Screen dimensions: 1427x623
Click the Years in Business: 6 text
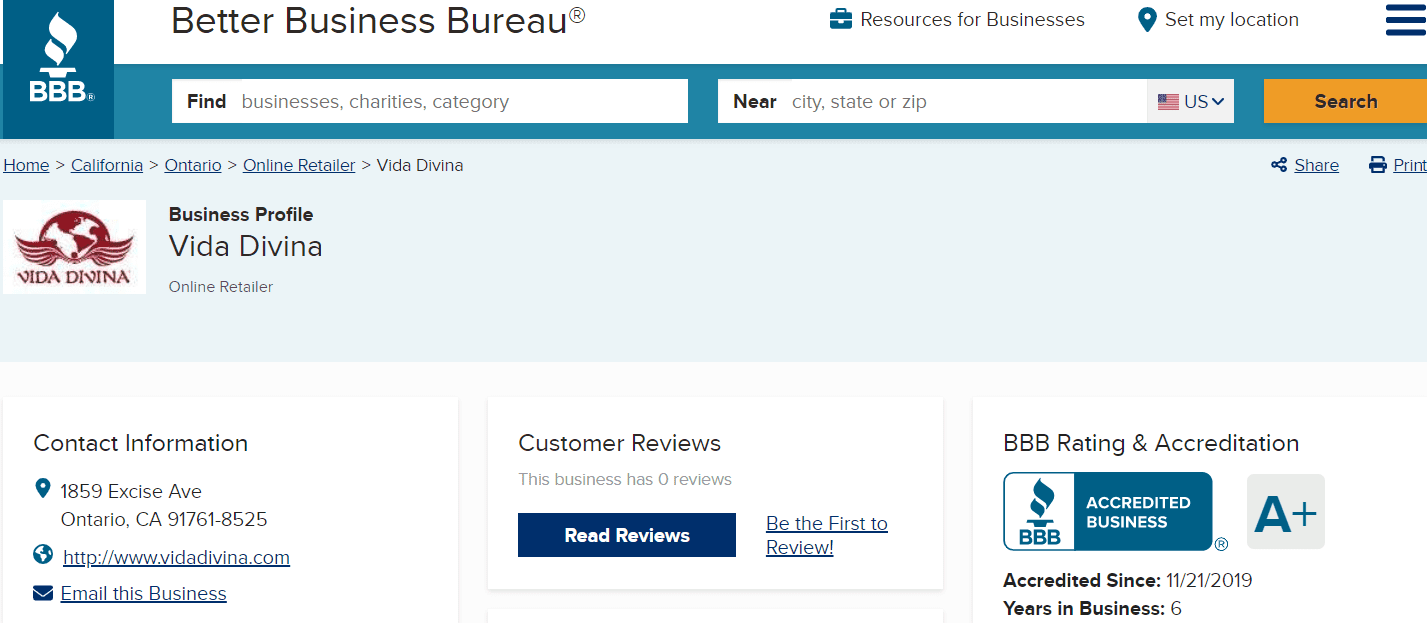click(1092, 608)
